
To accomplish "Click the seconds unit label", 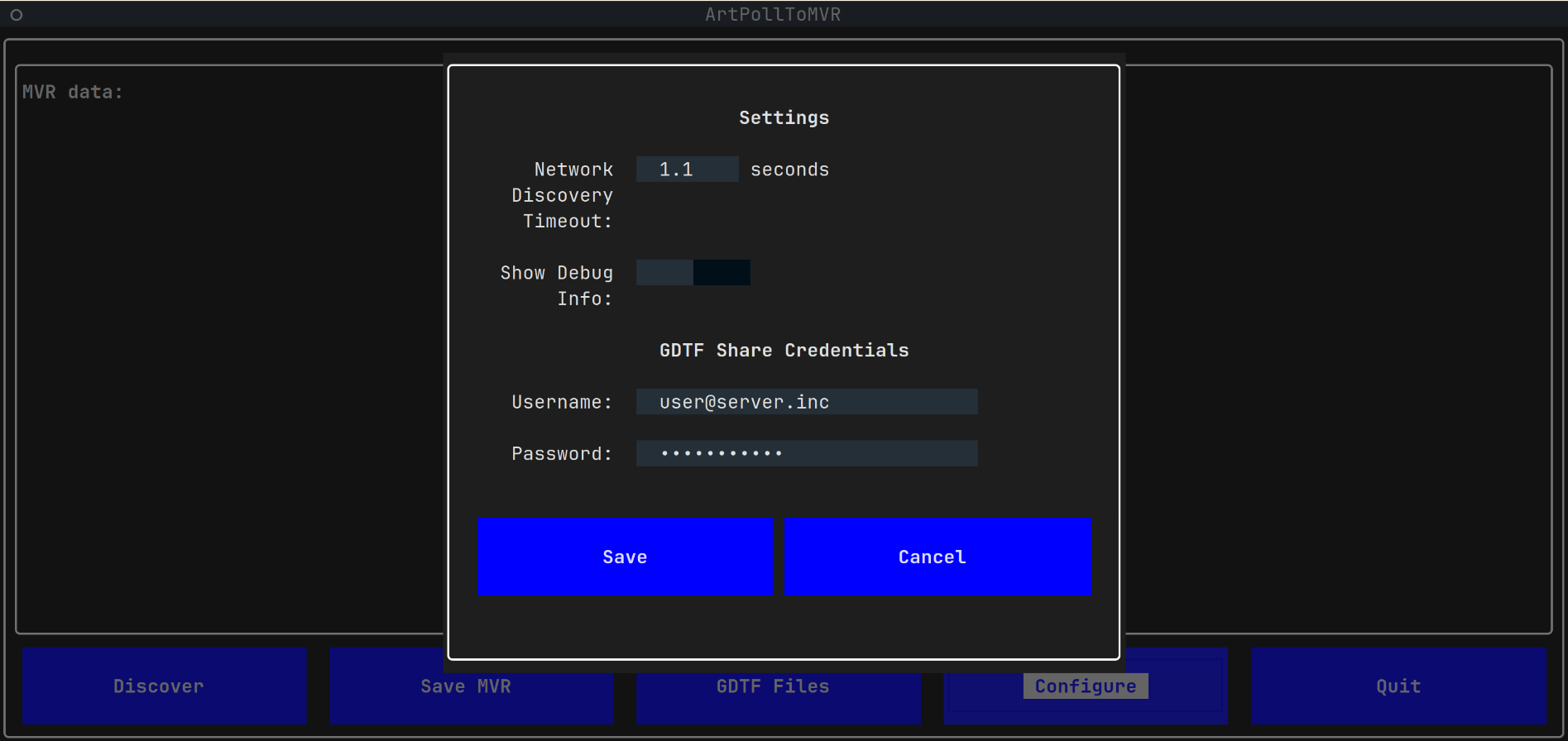I will tap(789, 170).
